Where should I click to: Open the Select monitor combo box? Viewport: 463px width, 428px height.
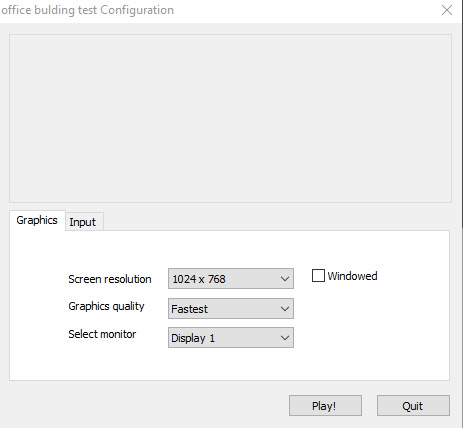click(x=231, y=338)
